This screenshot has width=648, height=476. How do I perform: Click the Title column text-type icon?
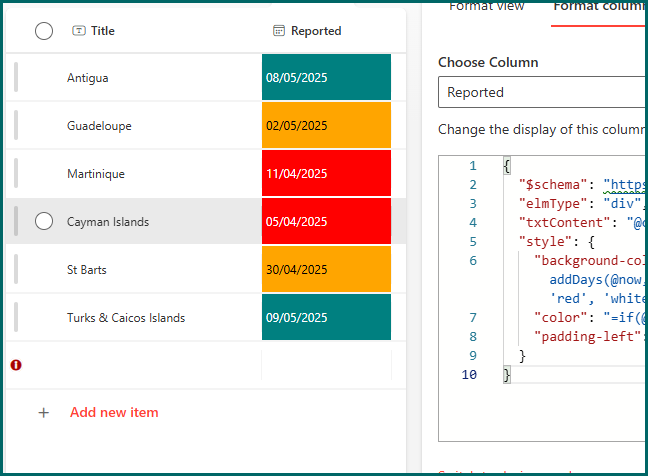(78, 31)
